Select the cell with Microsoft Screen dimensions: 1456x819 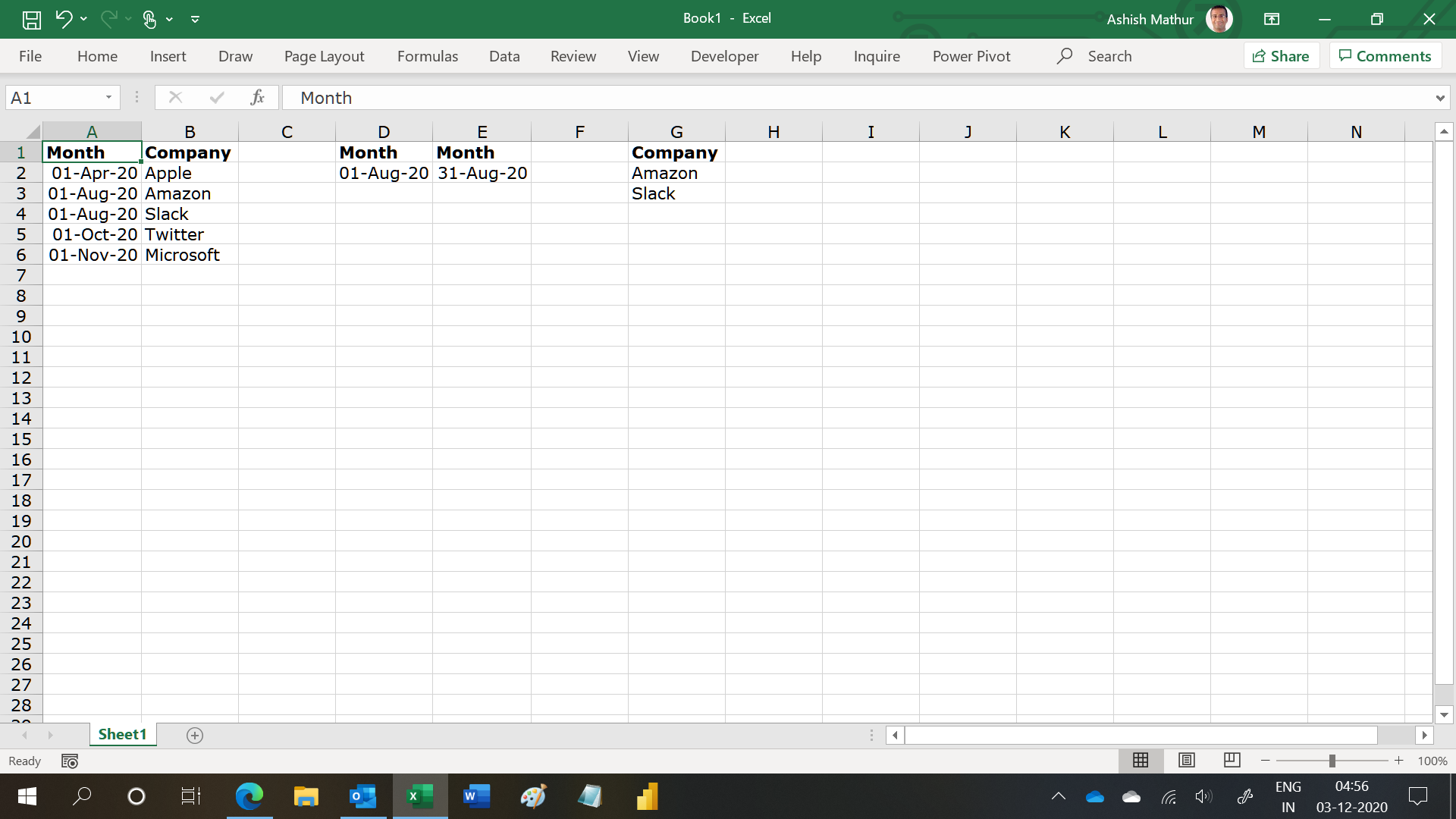click(190, 255)
